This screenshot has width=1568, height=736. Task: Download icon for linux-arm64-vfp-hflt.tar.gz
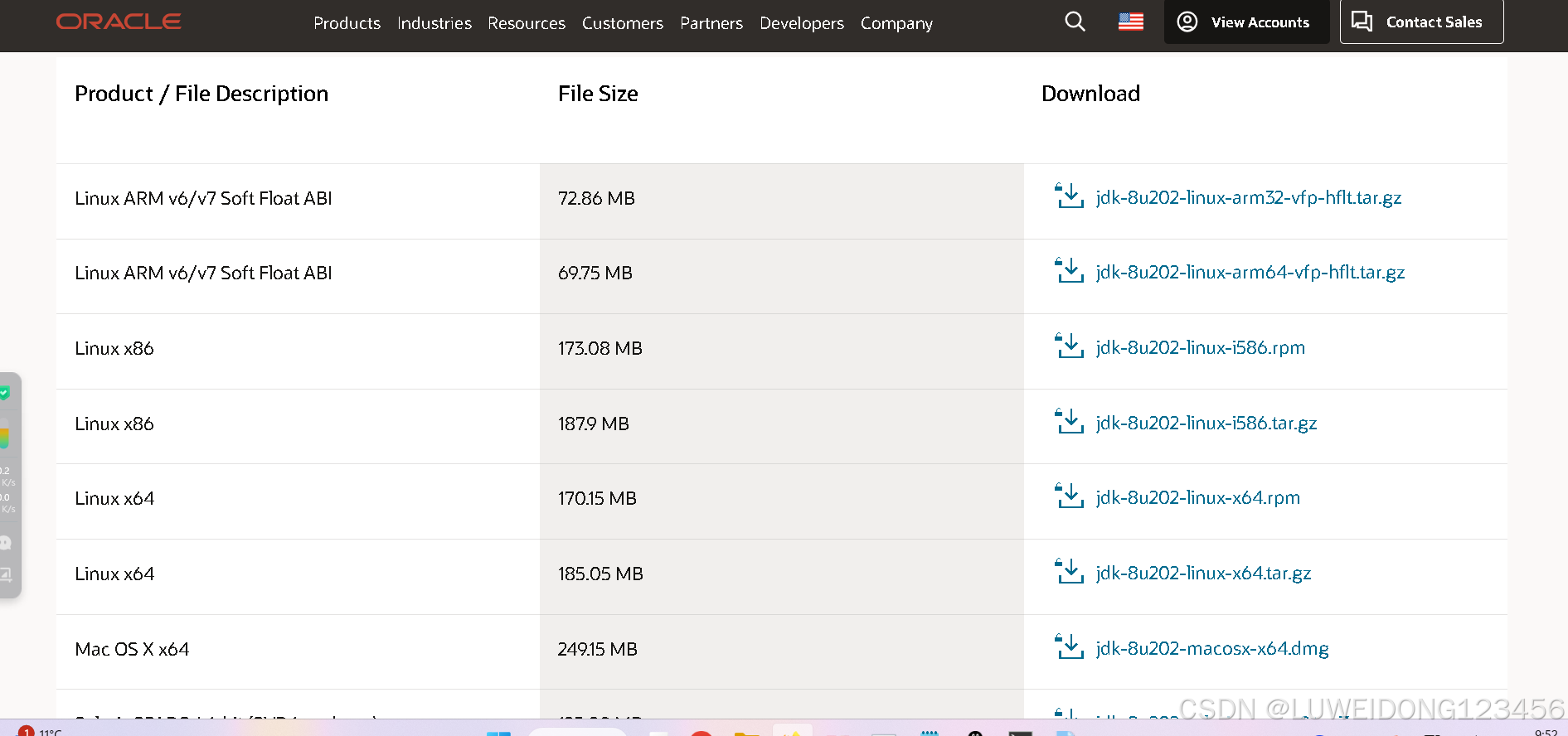(x=1069, y=271)
